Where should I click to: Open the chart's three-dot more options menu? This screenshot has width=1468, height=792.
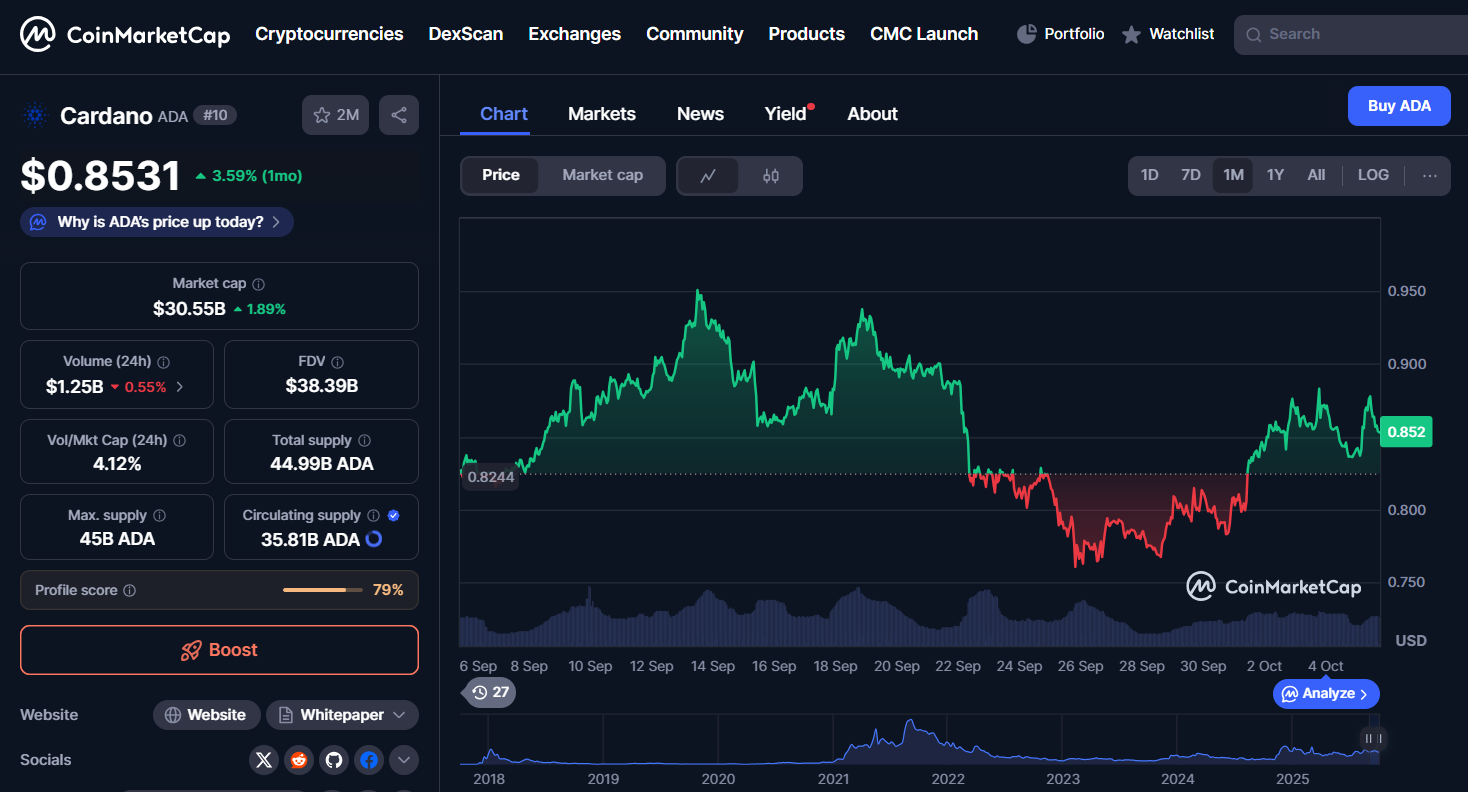coord(1429,176)
